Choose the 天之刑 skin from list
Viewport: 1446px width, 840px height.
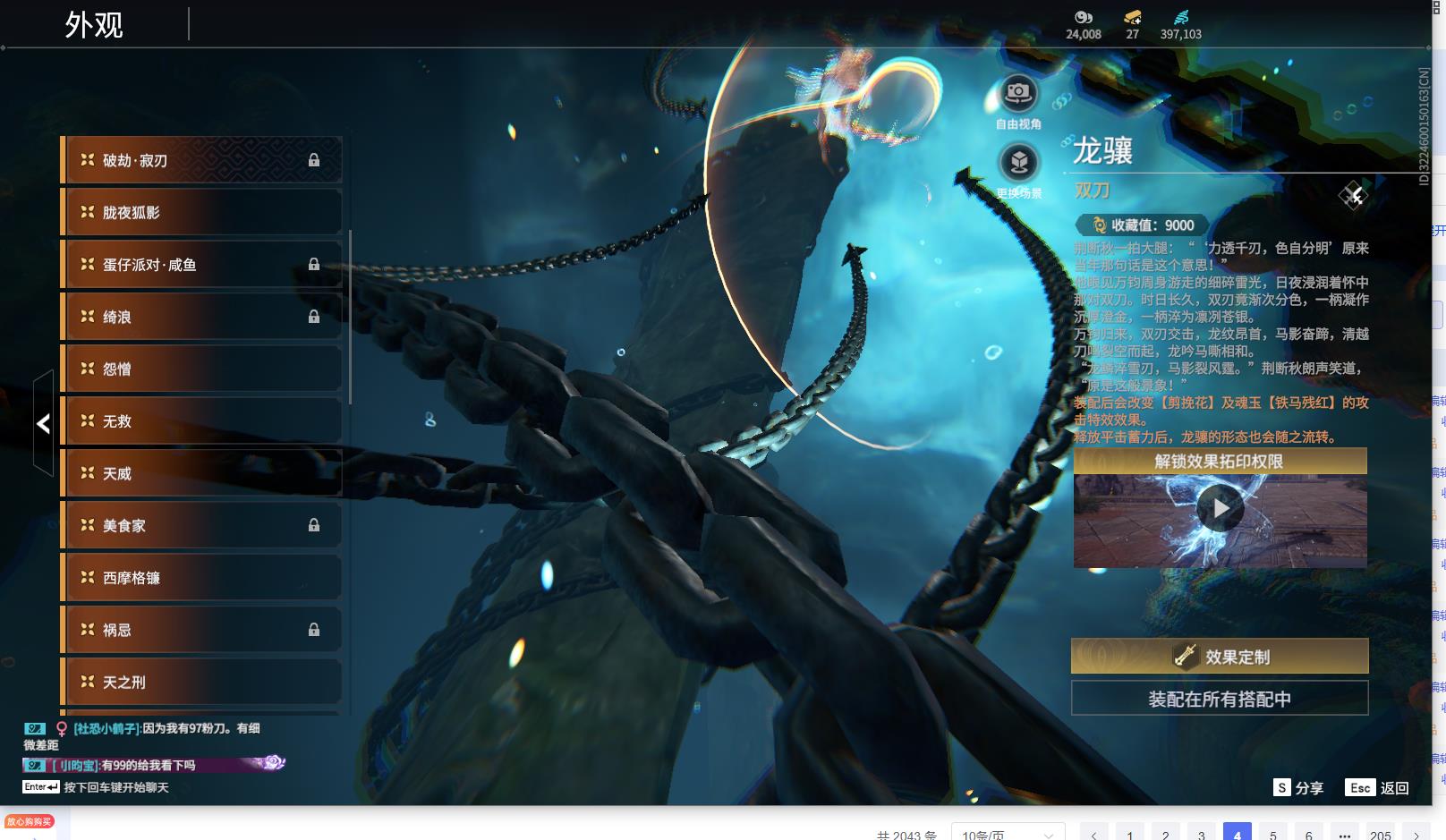point(201,682)
